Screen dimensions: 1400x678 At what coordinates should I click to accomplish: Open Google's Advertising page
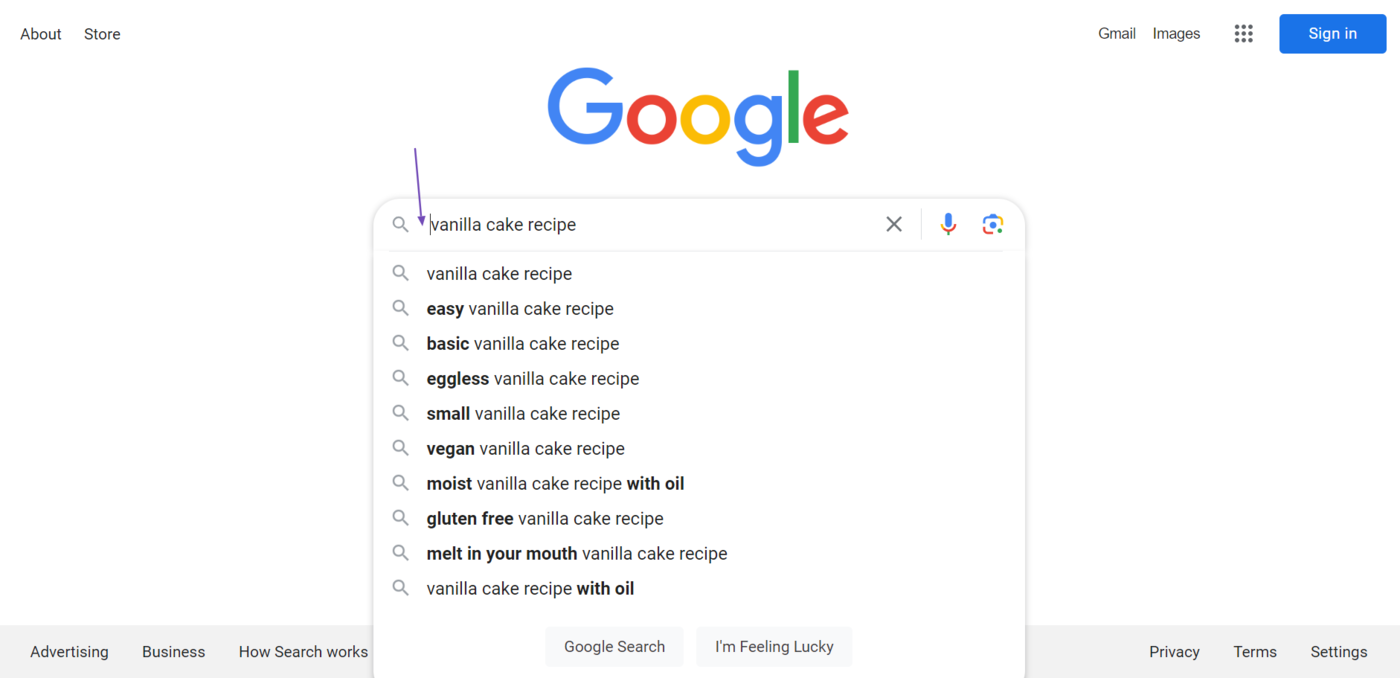coord(69,651)
